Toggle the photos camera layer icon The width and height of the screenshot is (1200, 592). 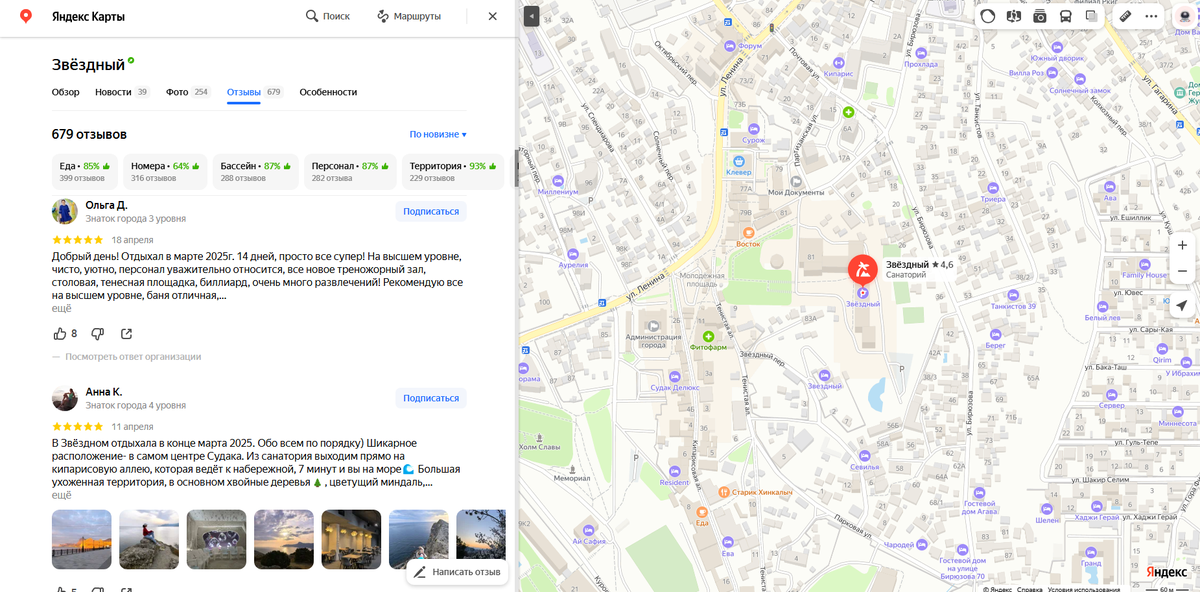pyautogui.click(x=1040, y=16)
